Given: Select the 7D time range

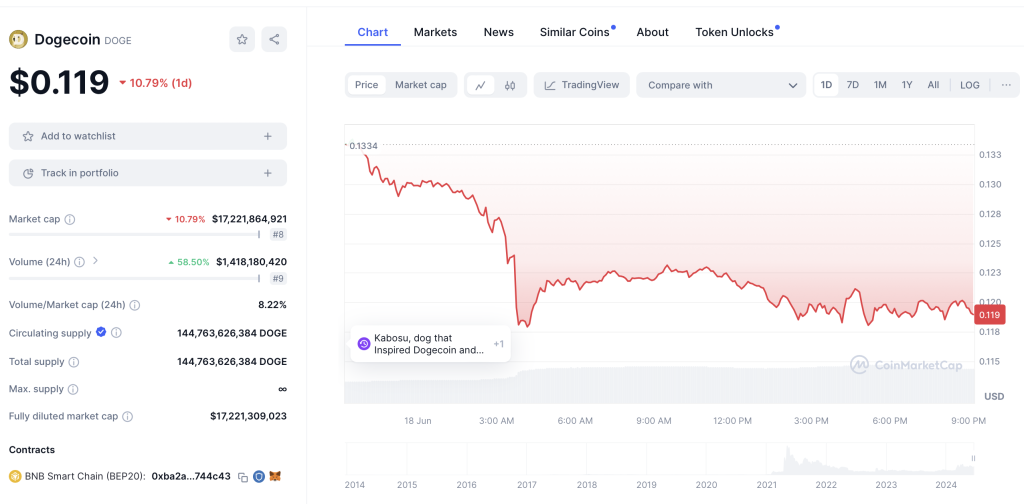Looking at the screenshot, I should [x=852, y=85].
